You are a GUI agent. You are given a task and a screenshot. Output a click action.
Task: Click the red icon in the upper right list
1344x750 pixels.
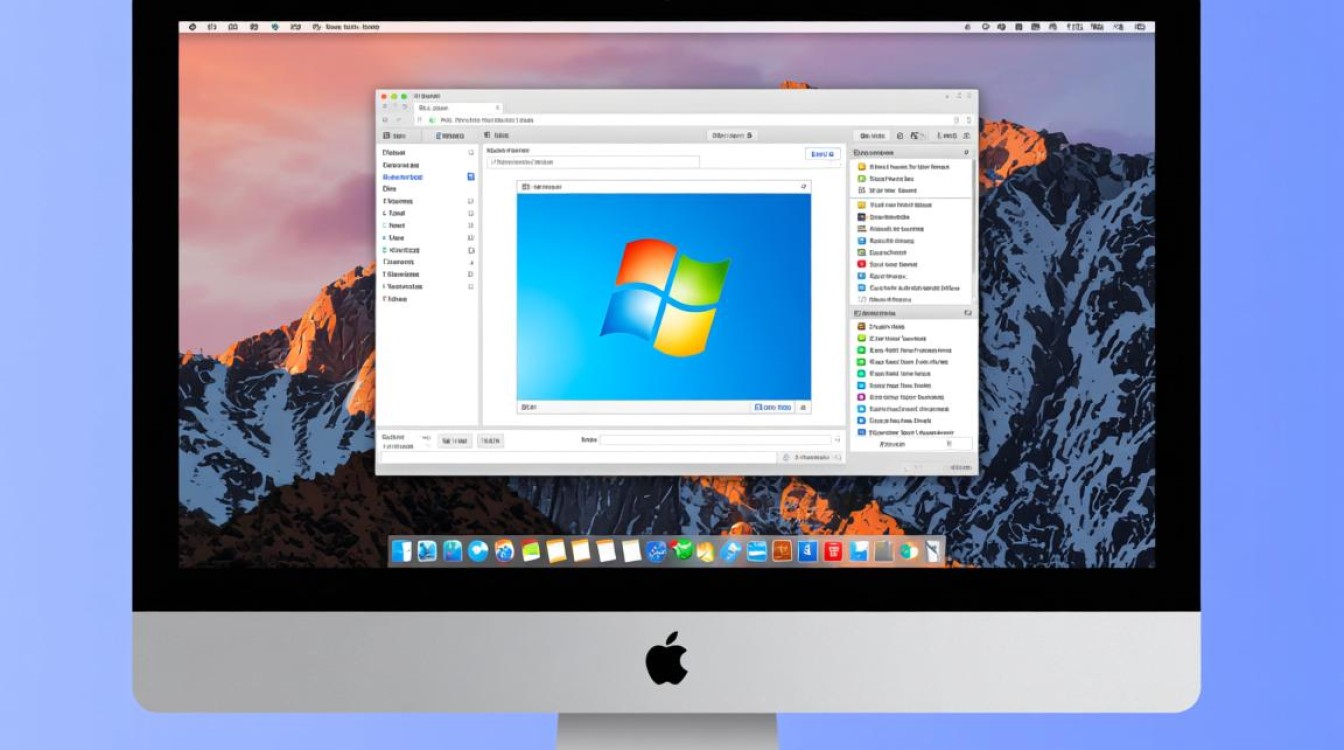click(861, 264)
